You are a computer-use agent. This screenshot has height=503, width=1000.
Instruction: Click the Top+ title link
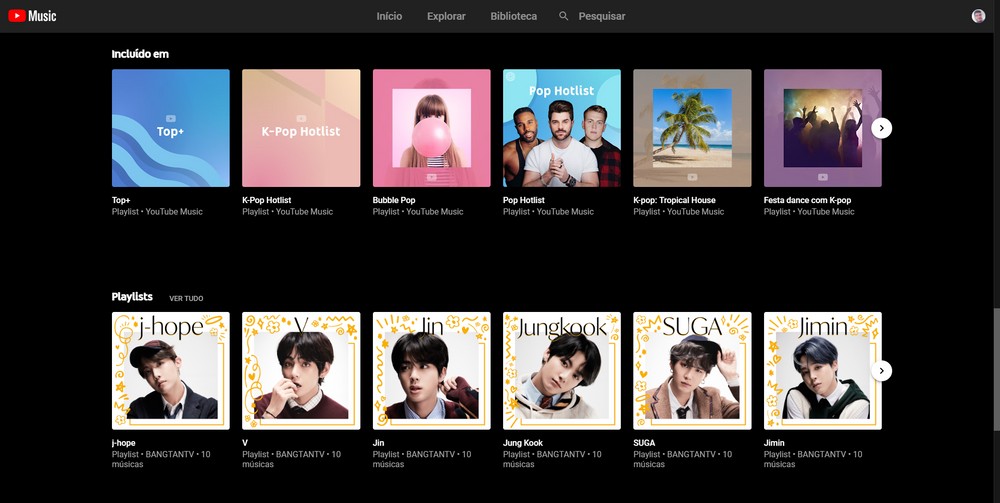(121, 200)
